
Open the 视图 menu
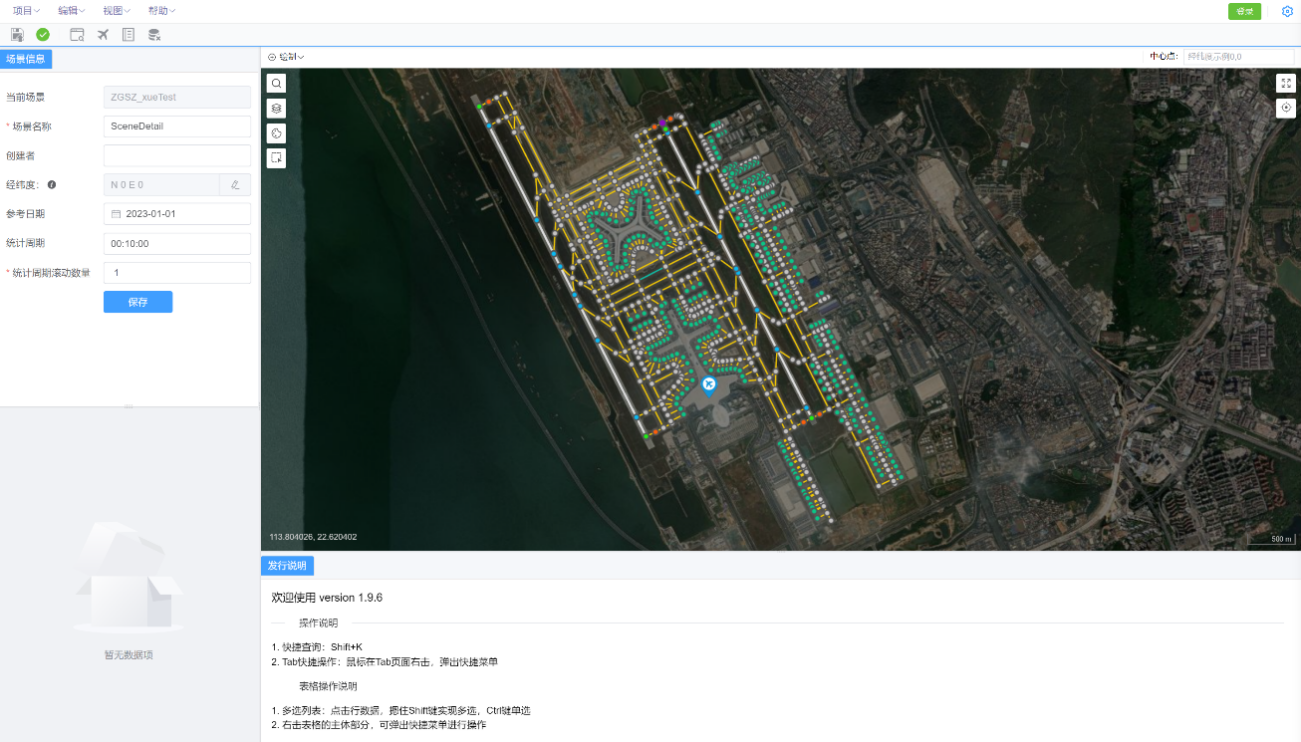click(x=116, y=10)
